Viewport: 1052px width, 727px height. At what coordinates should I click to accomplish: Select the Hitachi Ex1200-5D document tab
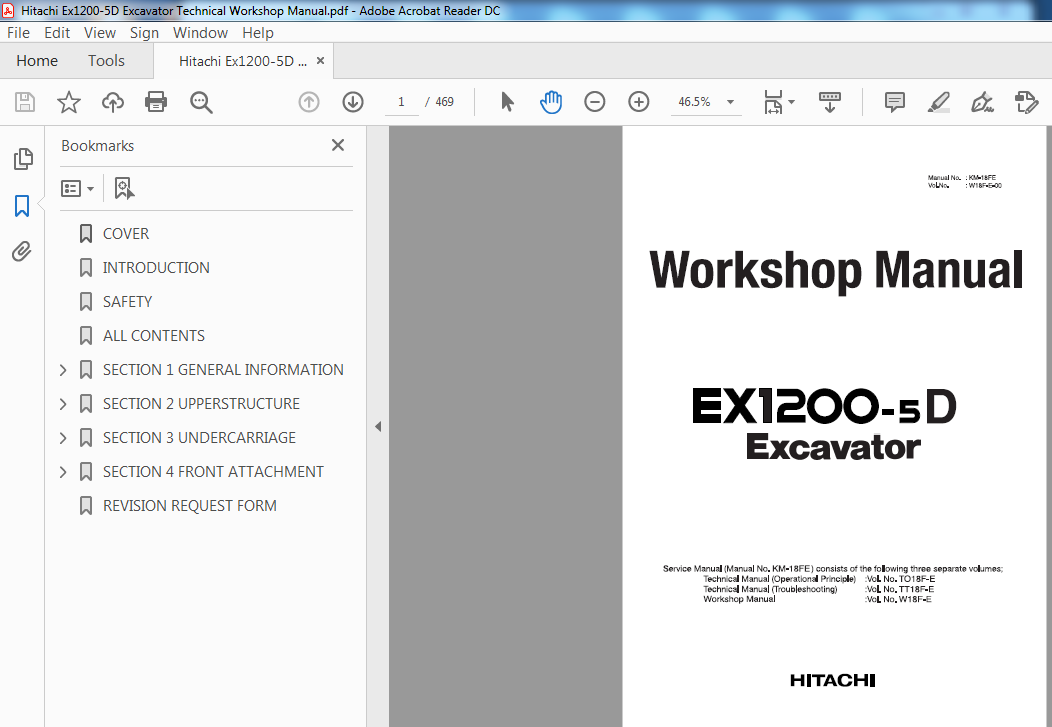pos(242,61)
